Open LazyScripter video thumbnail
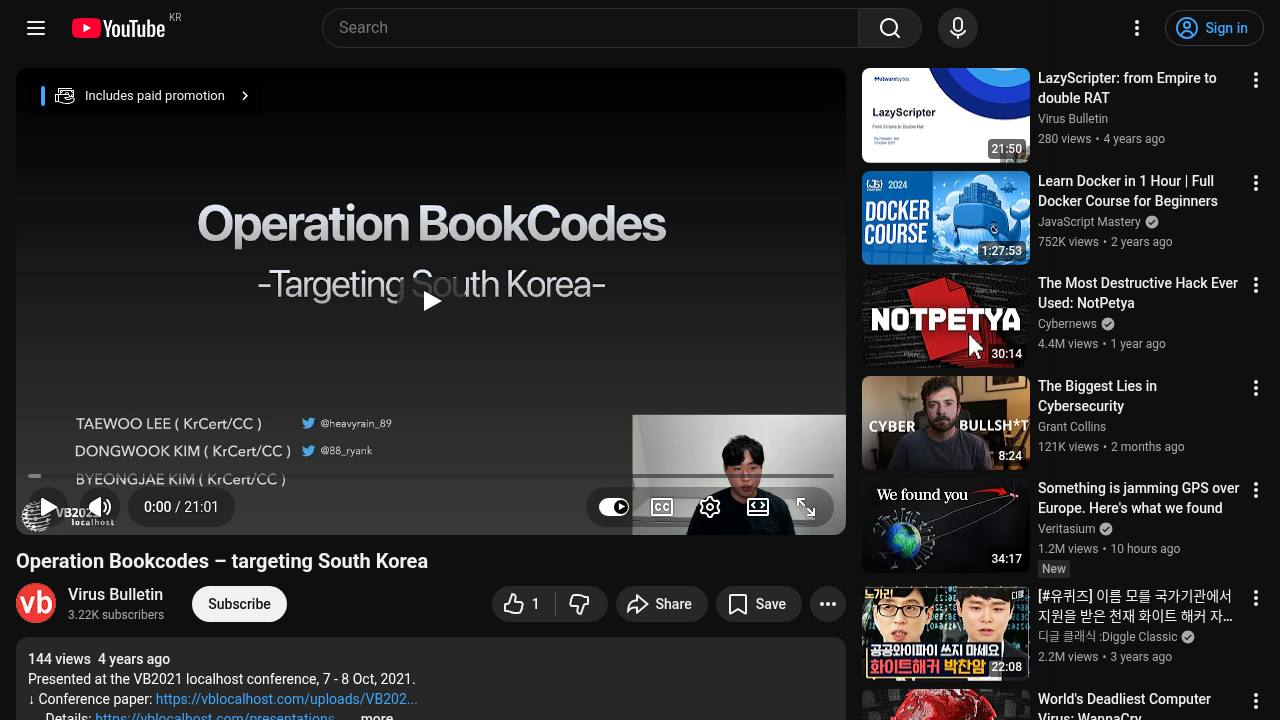The width and height of the screenshot is (1280, 720). (x=946, y=115)
